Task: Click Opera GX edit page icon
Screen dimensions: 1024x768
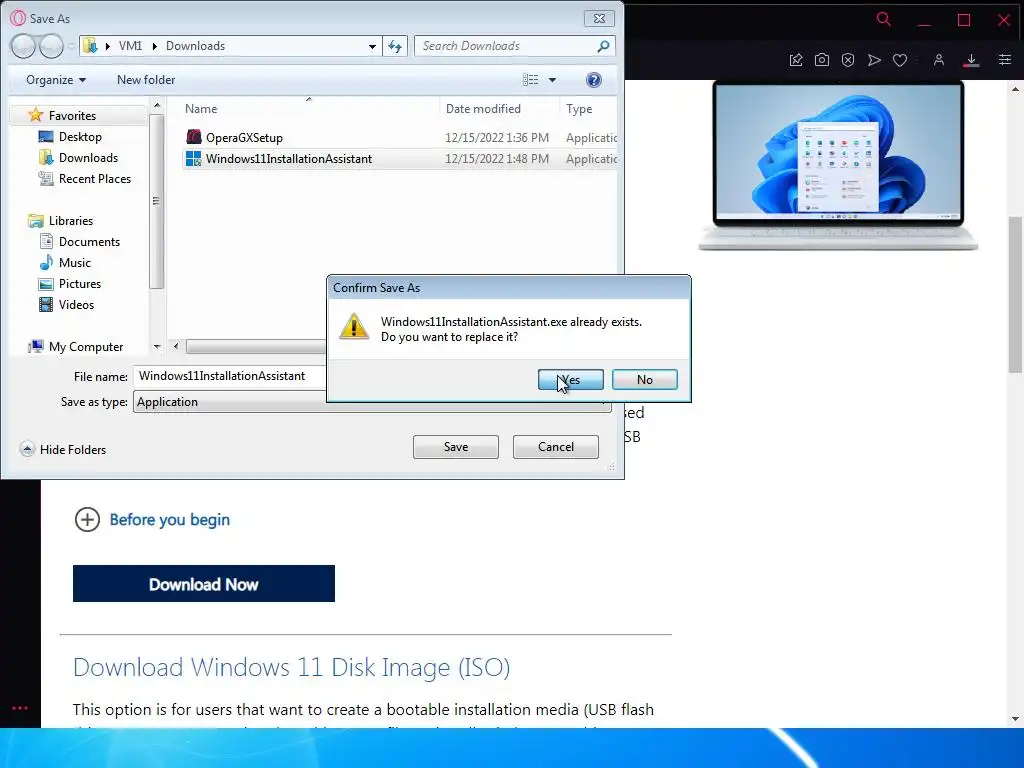Action: click(795, 60)
